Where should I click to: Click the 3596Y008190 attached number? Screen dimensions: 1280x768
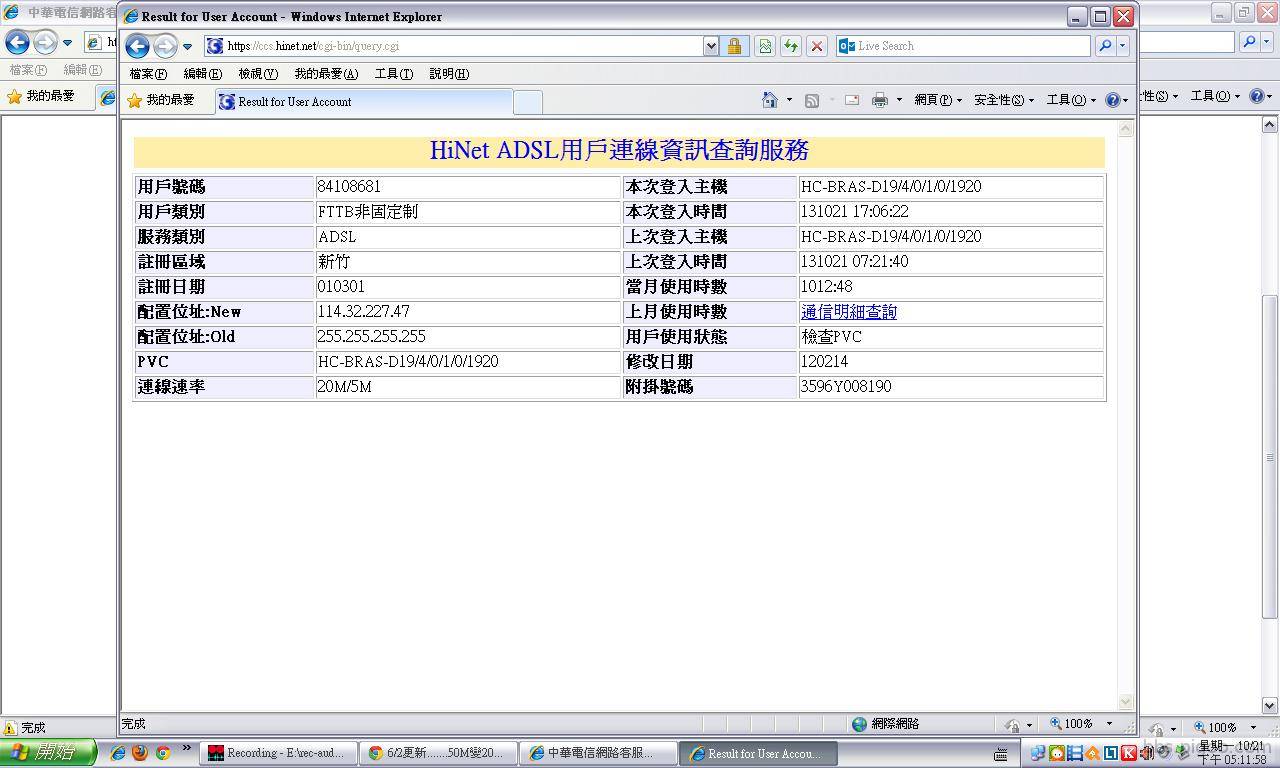click(846, 387)
